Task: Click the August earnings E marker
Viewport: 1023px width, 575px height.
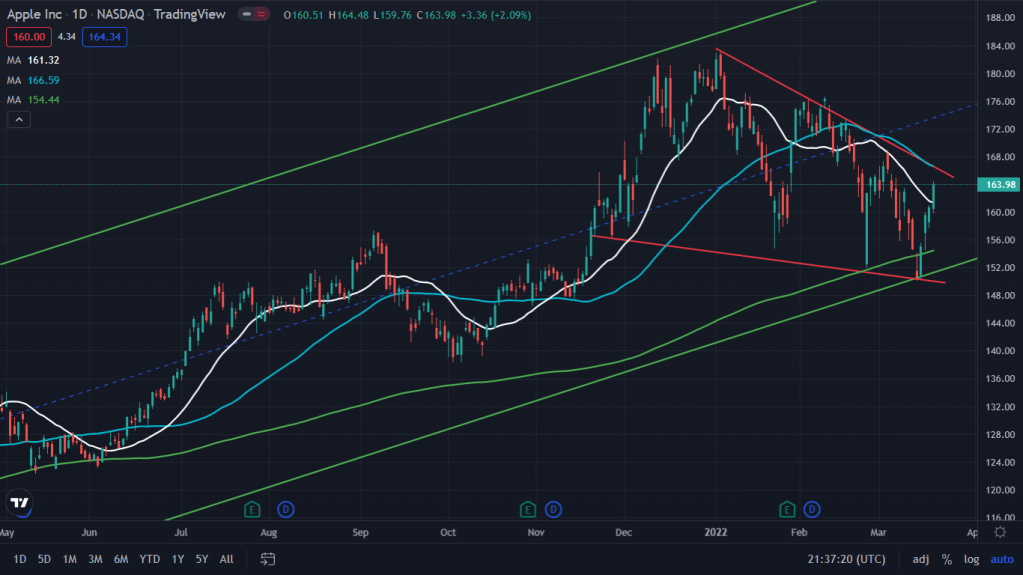Action: (x=254, y=509)
